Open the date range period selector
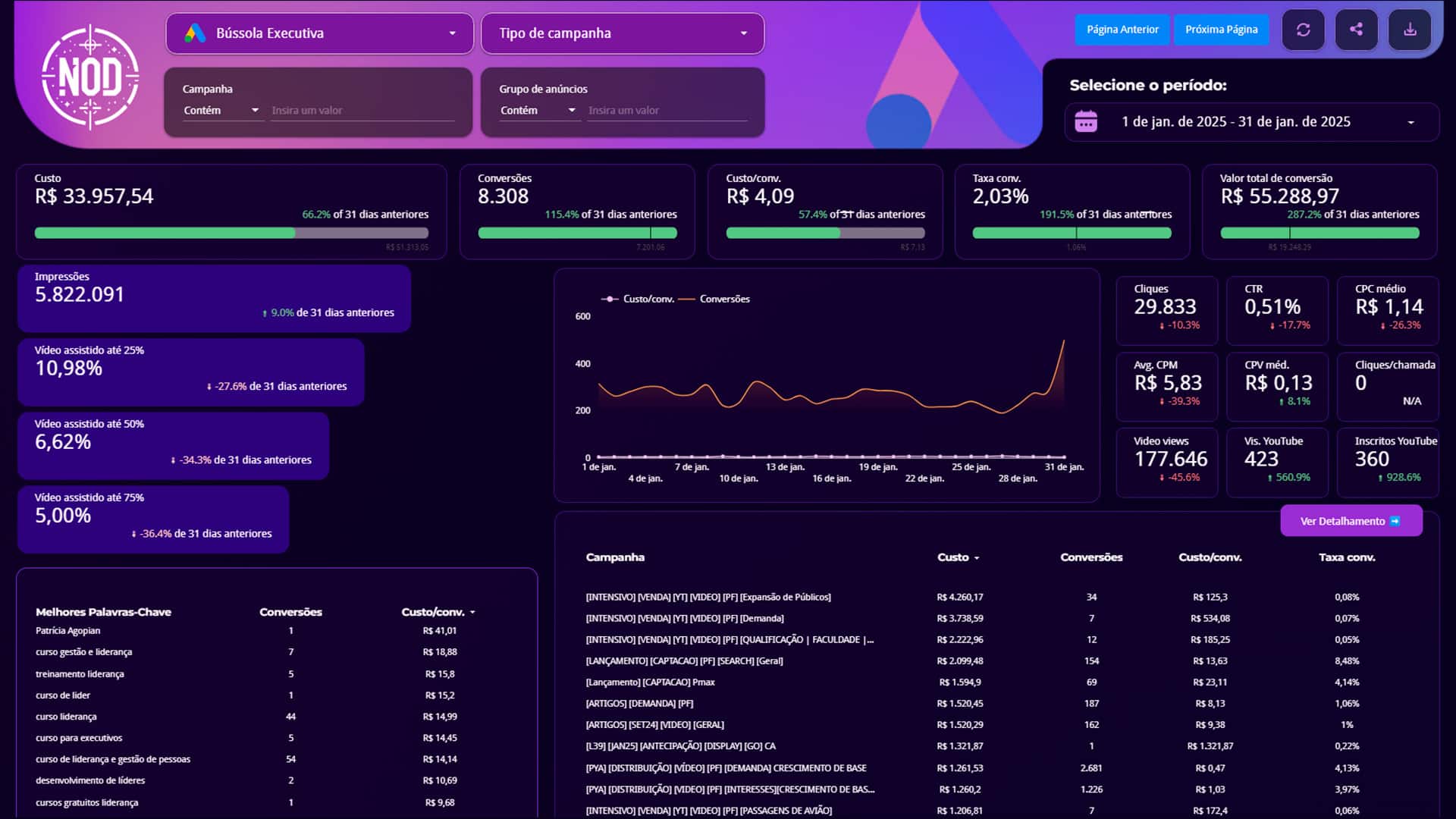1456x819 pixels. (x=1252, y=122)
